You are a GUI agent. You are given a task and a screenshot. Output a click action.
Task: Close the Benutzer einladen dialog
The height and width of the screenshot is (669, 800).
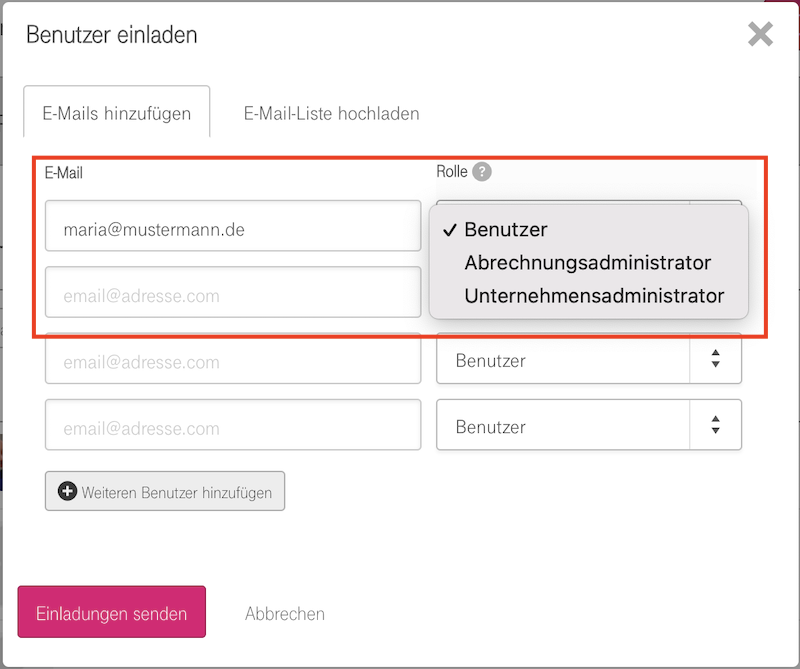point(760,35)
